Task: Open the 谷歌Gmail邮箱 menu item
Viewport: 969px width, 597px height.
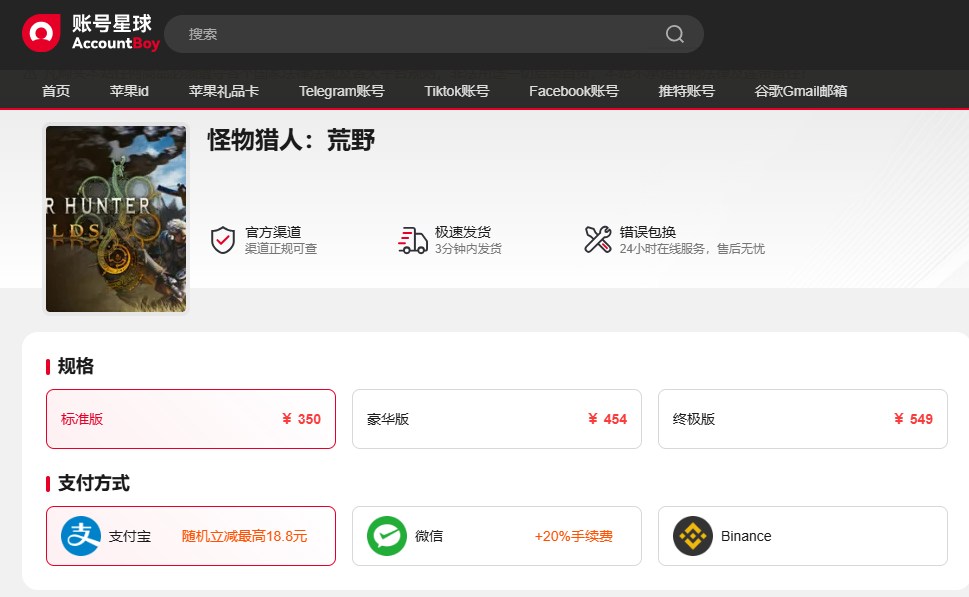Action: [x=801, y=91]
